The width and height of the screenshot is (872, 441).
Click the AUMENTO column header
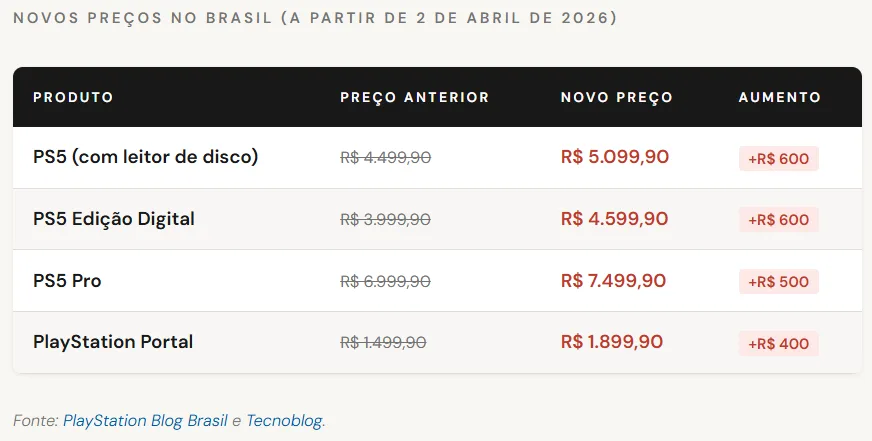779,97
